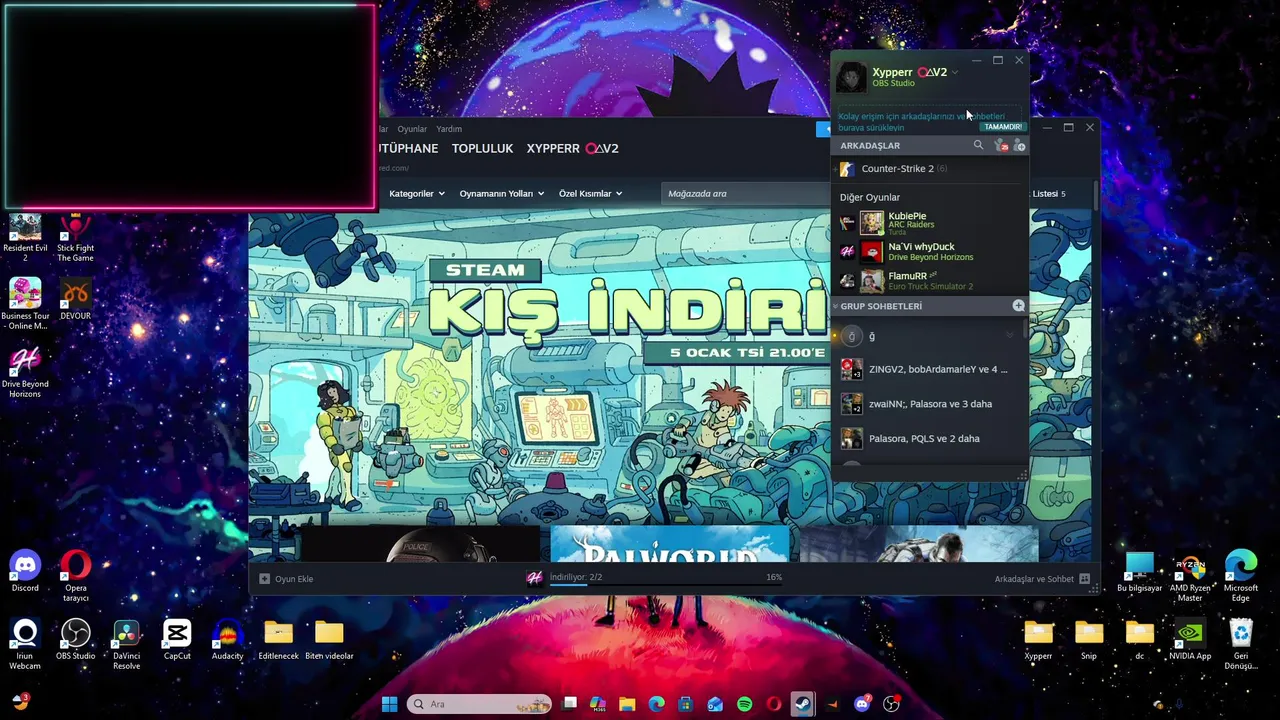This screenshot has width=1280, height=720.
Task: Open File Explorer from the taskbar
Action: pyautogui.click(x=627, y=704)
